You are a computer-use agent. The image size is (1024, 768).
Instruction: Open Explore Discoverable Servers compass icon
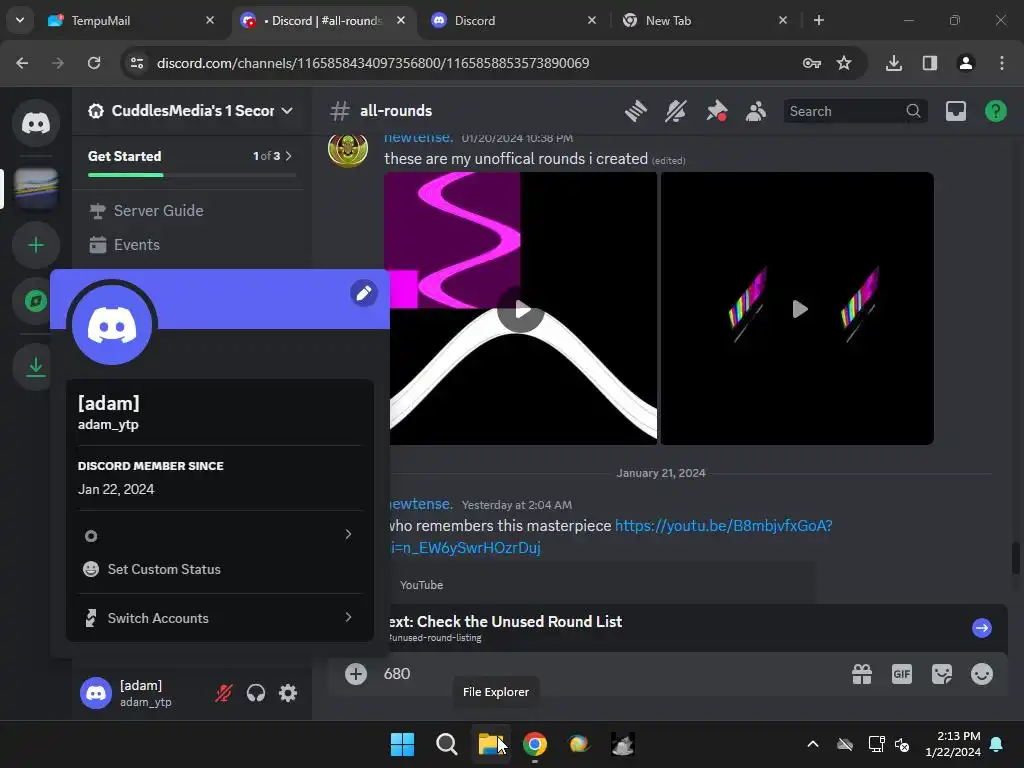point(36,301)
